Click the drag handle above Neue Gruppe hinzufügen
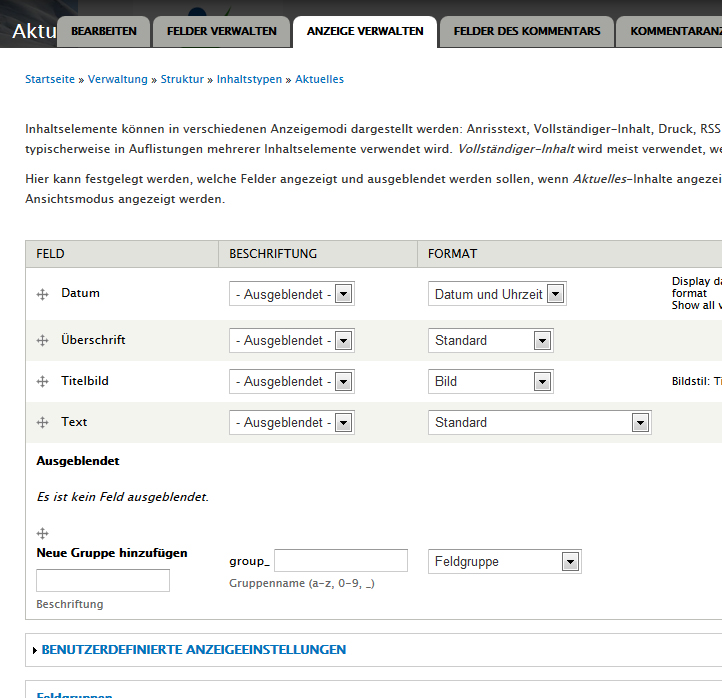Viewport: 722px width, 698px height. pyautogui.click(x=43, y=534)
